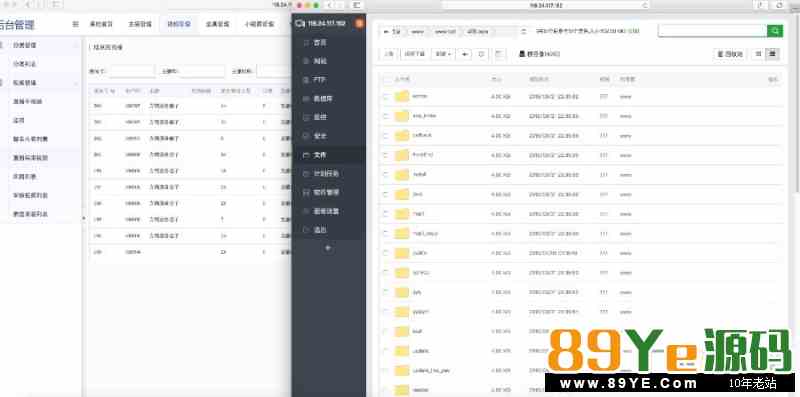Click the browser sidebar toggle icon
Image resolution: width=800 pixels, height=397 pixels.
tap(357, 5)
